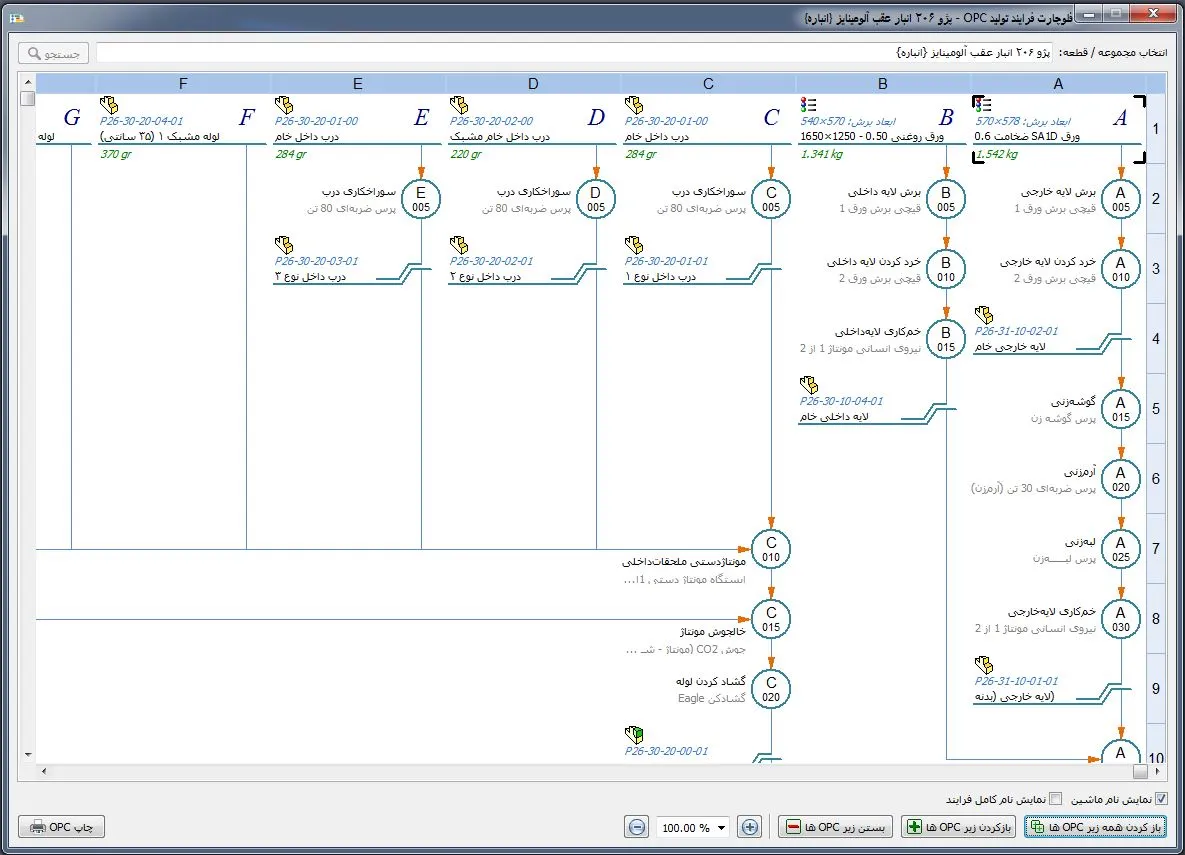This screenshot has width=1185, height=855.
Task: Select operation node C 010
Action: [771, 549]
